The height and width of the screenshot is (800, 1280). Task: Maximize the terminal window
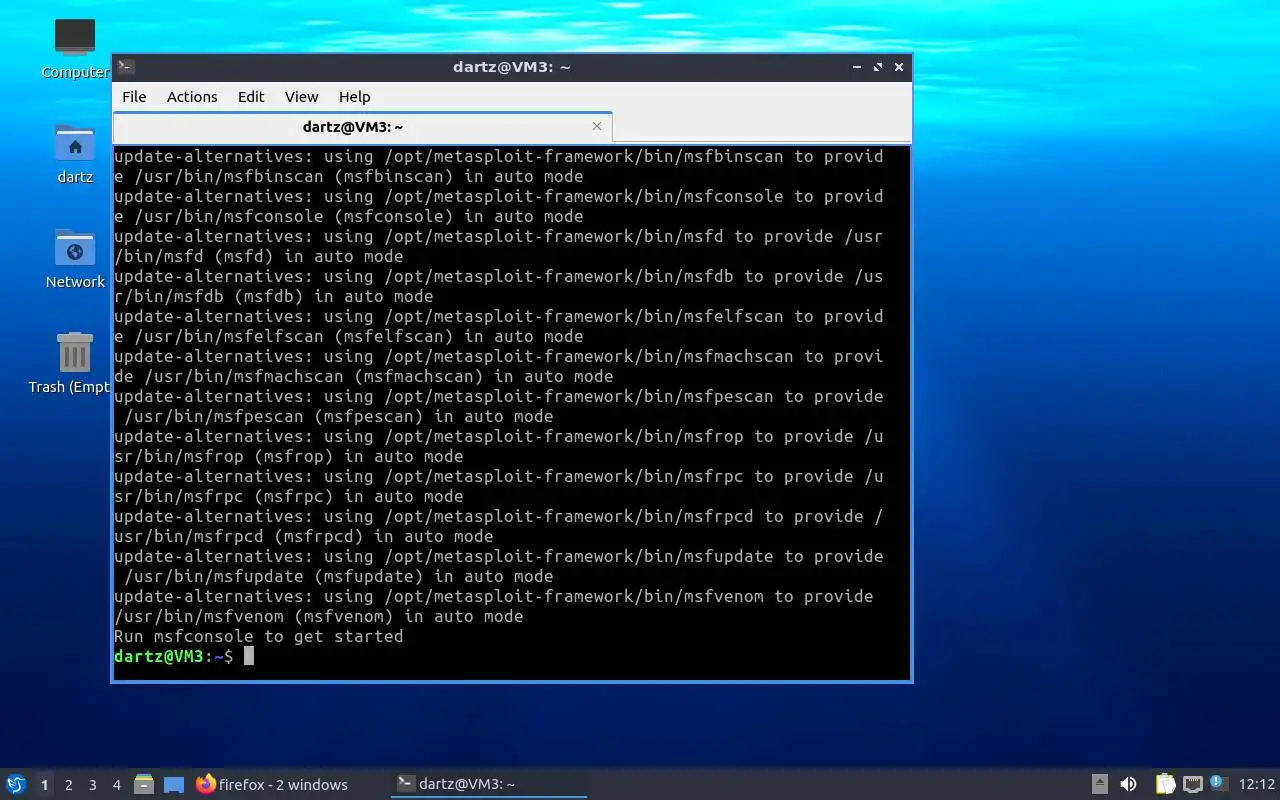(x=878, y=67)
